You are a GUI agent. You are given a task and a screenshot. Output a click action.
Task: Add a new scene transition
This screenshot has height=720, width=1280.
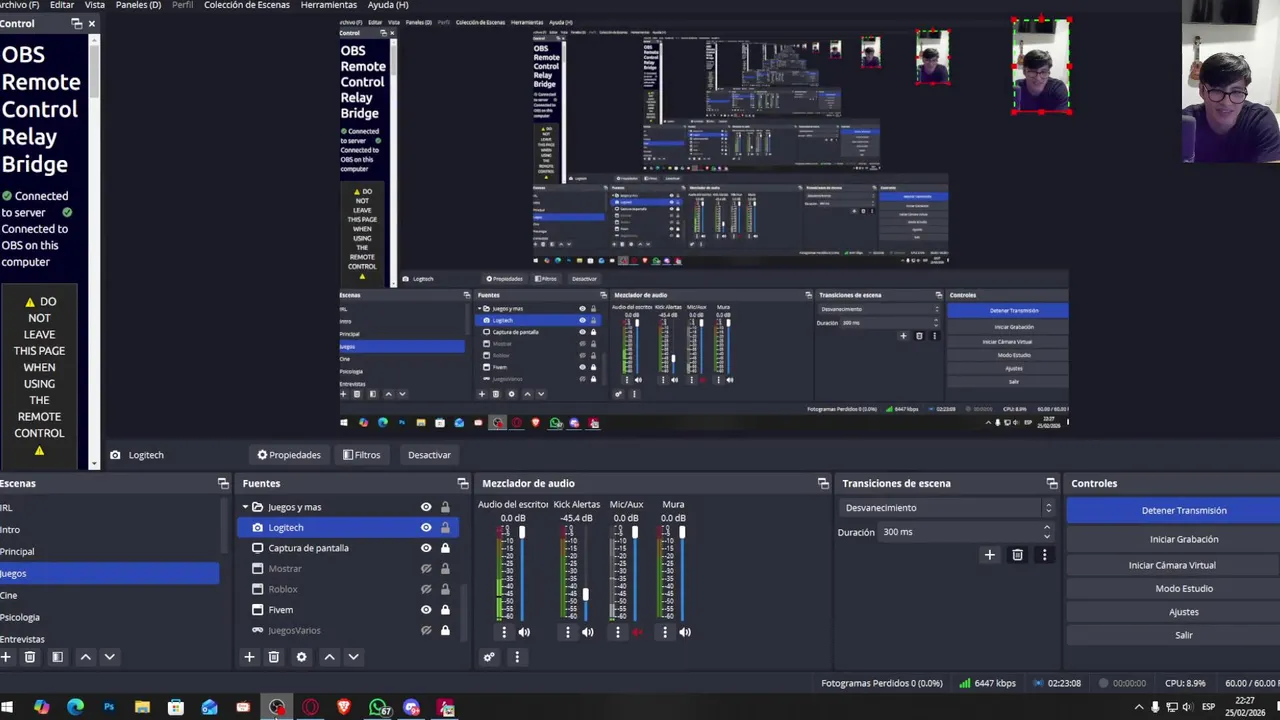989,555
